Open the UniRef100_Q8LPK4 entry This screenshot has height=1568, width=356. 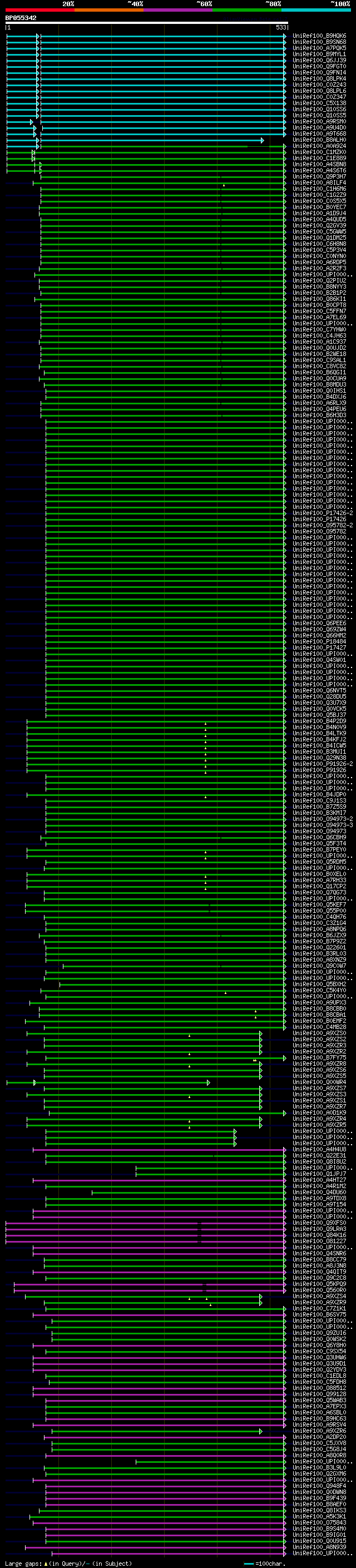click(x=319, y=78)
